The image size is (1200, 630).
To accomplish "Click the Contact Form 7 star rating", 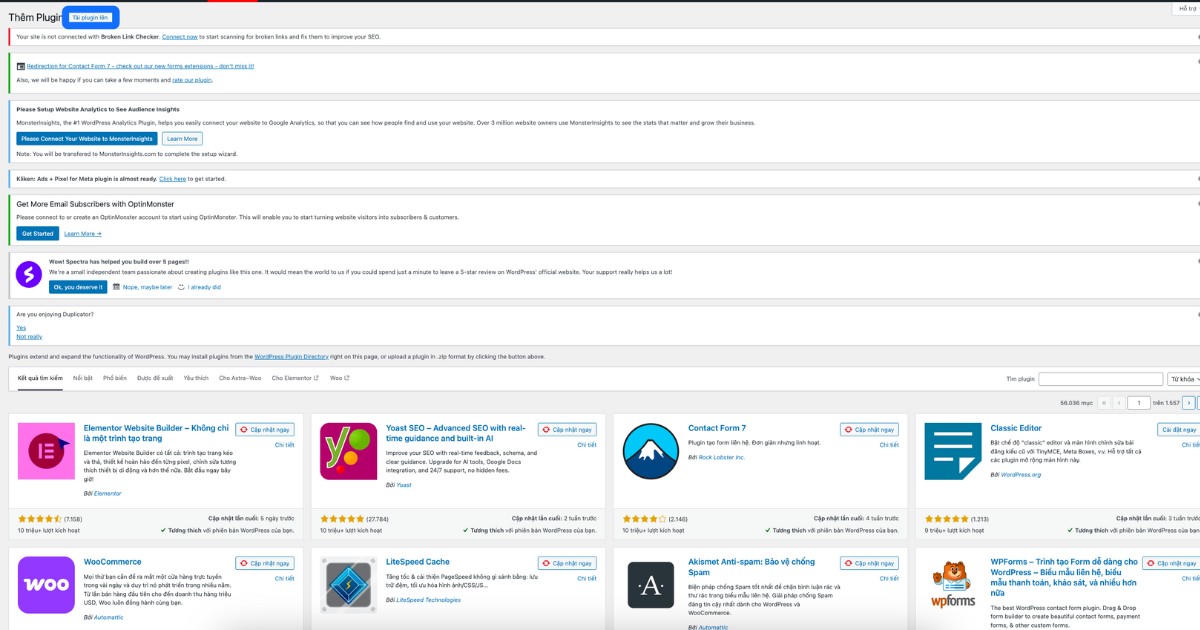I will click(x=644, y=519).
